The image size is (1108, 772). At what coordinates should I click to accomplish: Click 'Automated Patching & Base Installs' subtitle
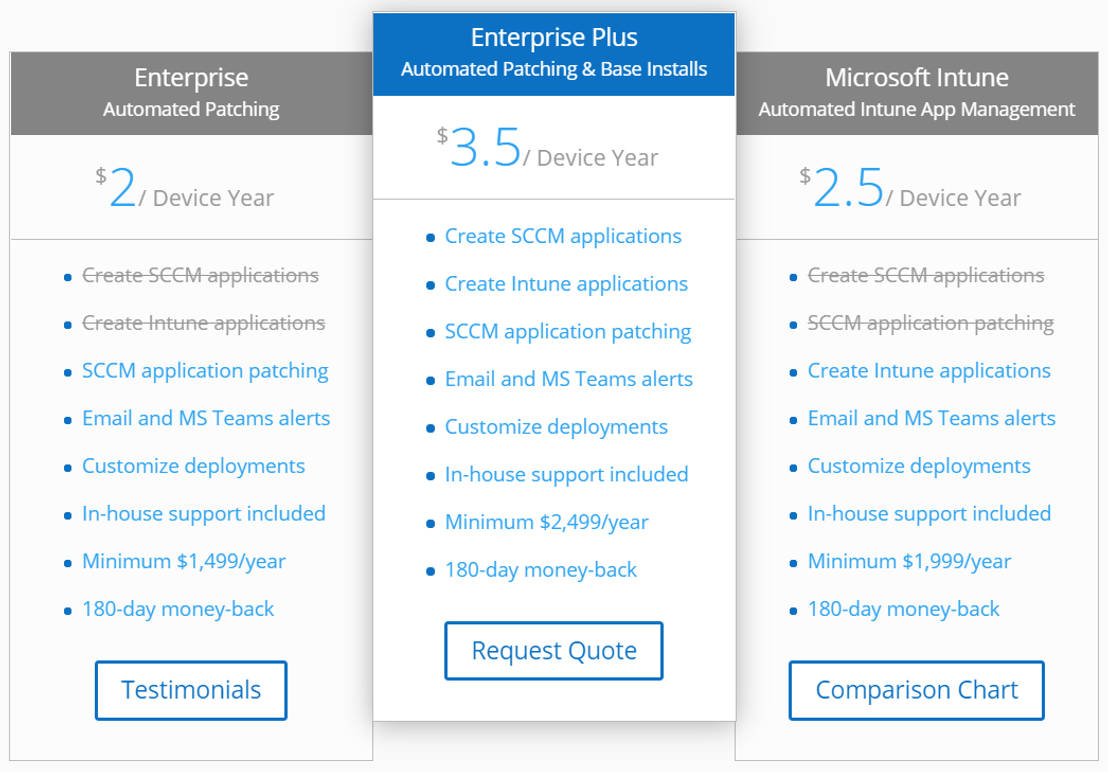pyautogui.click(x=553, y=70)
